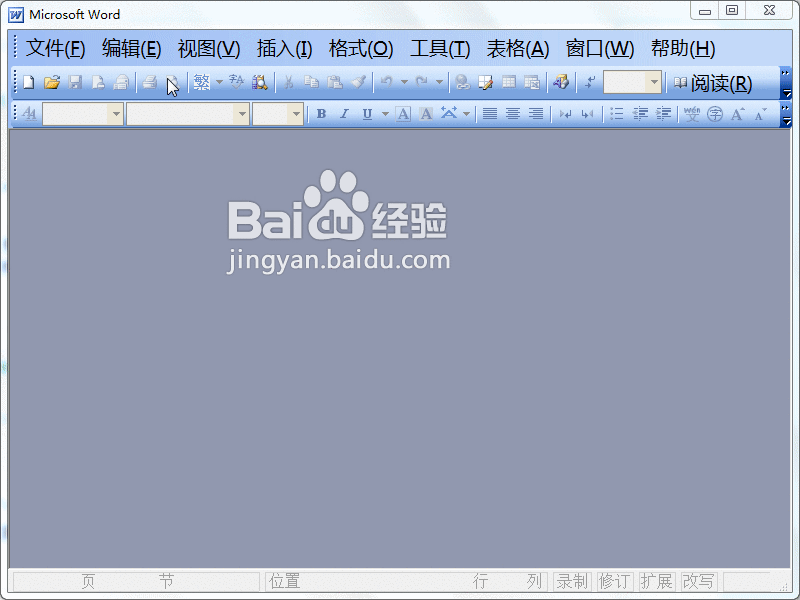
Task: Click the Insert Table icon
Action: 509,82
